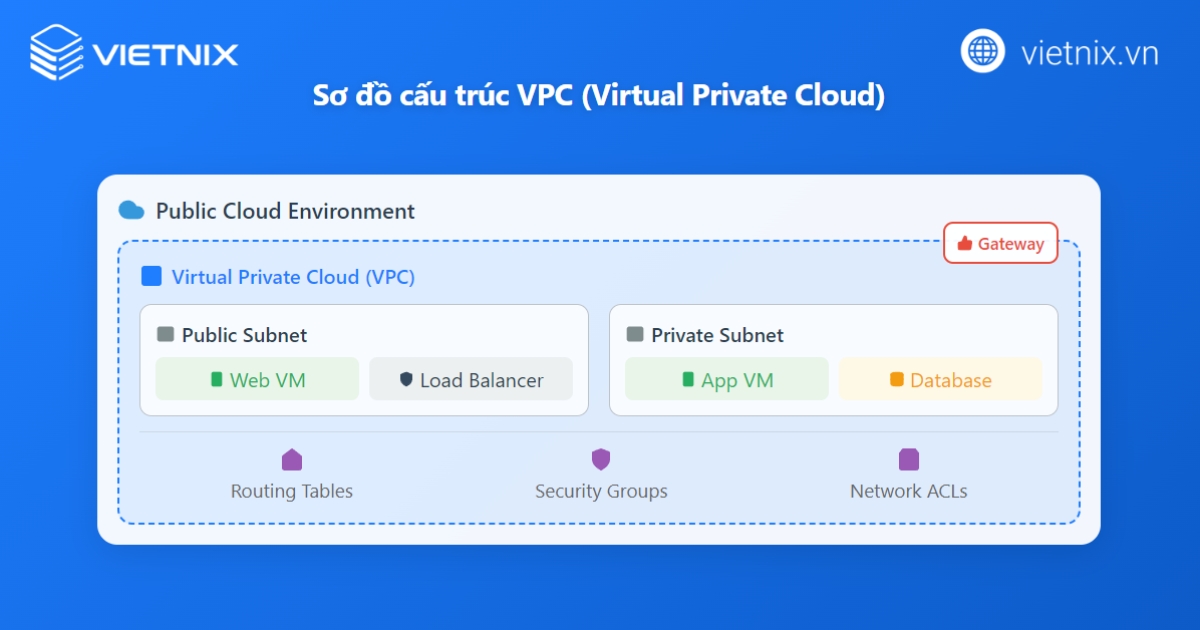Select the Load Balancer box
Viewport: 1200px width, 630px height.
point(471,379)
